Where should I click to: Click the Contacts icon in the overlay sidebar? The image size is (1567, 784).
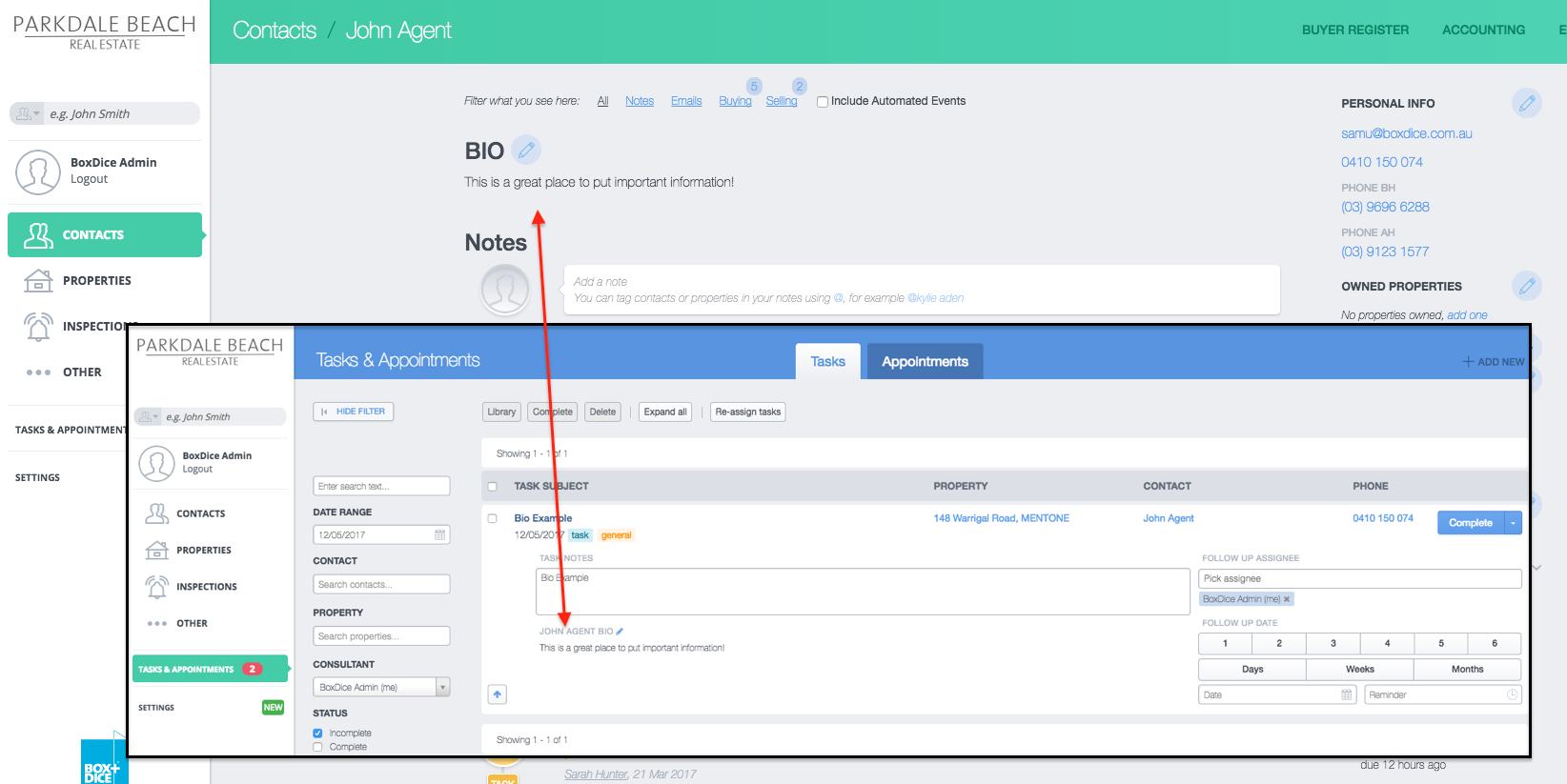click(157, 513)
